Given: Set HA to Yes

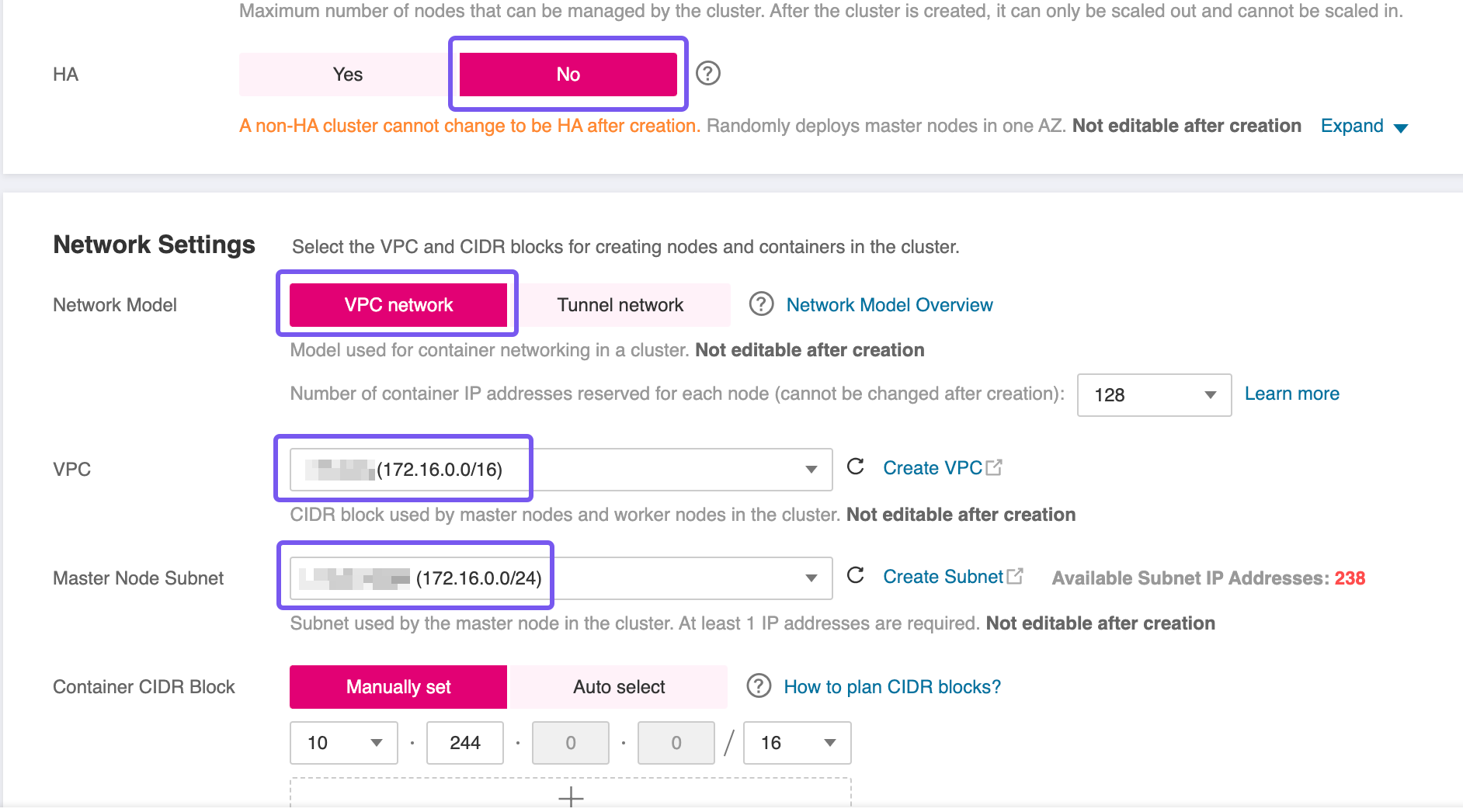Looking at the screenshot, I should 347,75.
